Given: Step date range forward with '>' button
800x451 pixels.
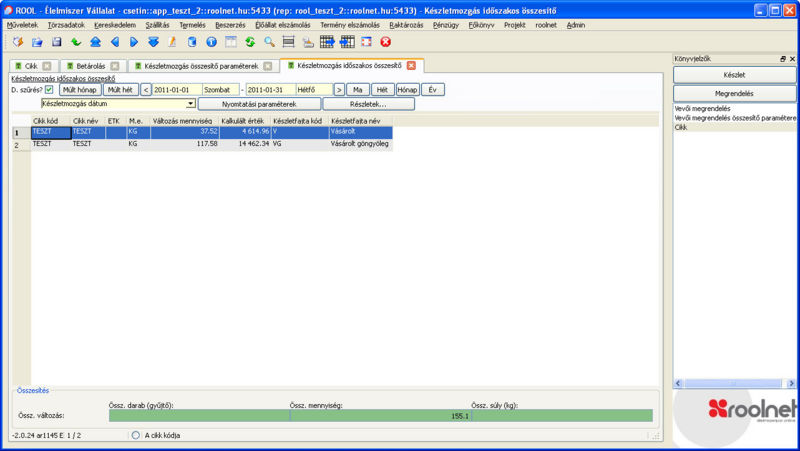Looking at the screenshot, I should point(339,89).
